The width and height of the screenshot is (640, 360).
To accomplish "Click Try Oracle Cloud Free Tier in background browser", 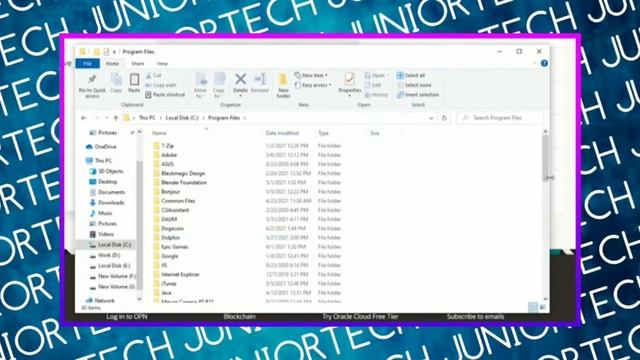I will click(x=360, y=317).
